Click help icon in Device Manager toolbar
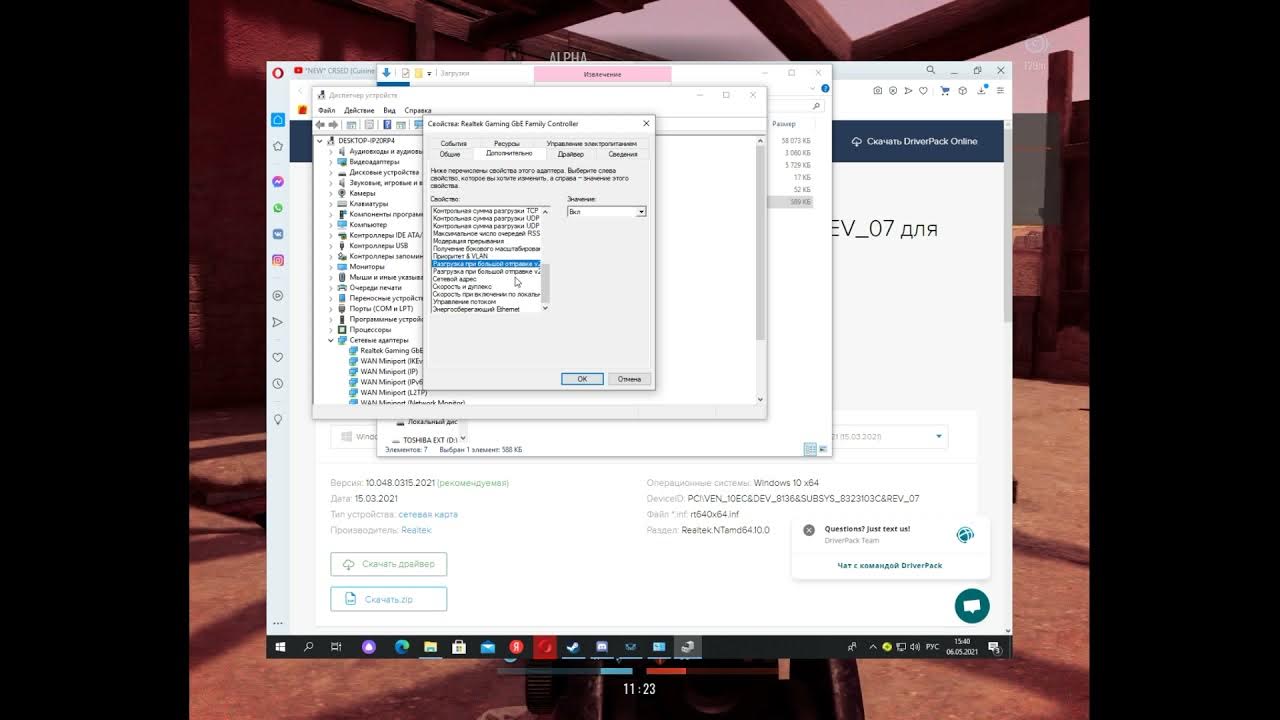1280x720 pixels. coord(387,125)
